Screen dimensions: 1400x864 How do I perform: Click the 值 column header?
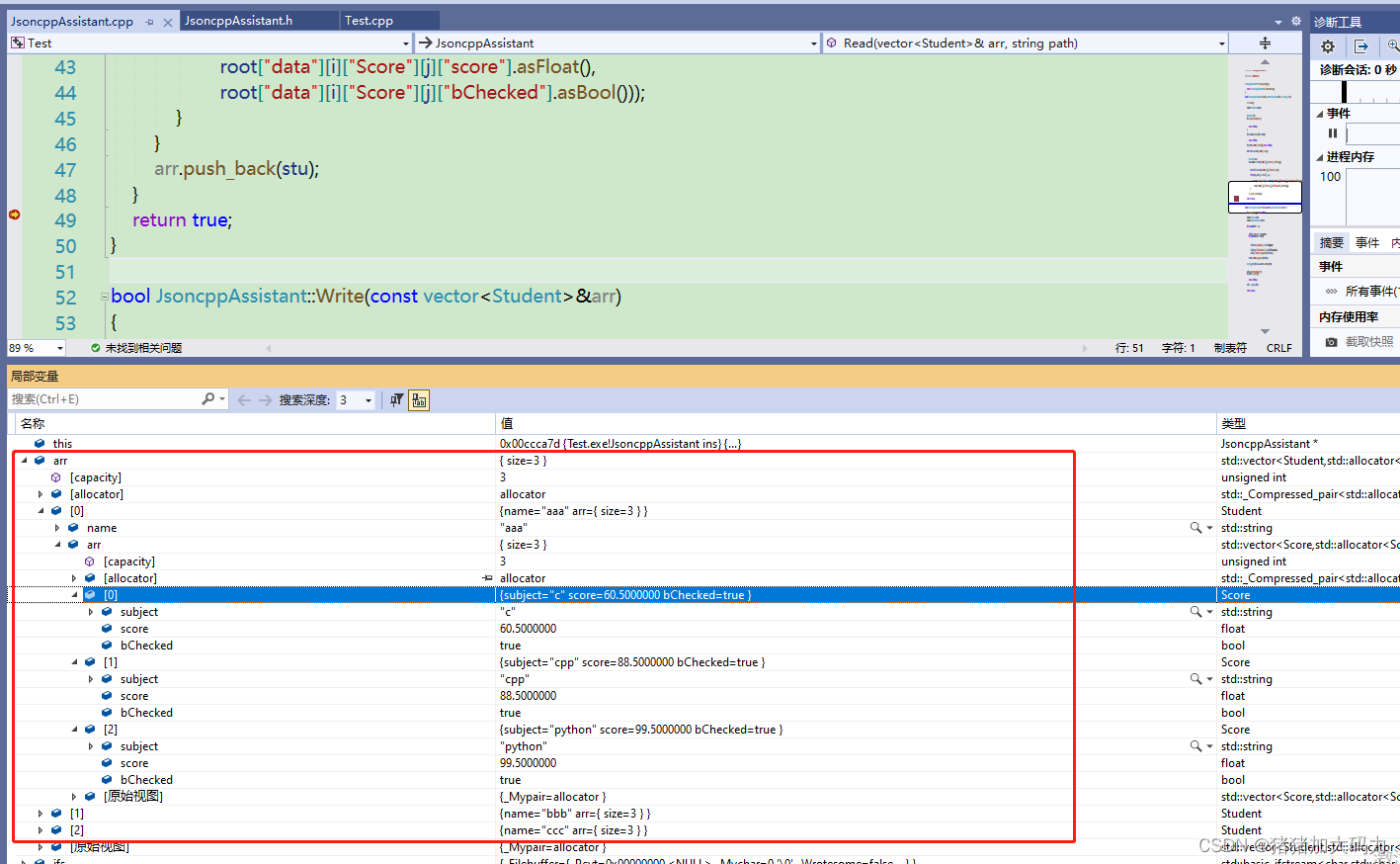[x=507, y=423]
